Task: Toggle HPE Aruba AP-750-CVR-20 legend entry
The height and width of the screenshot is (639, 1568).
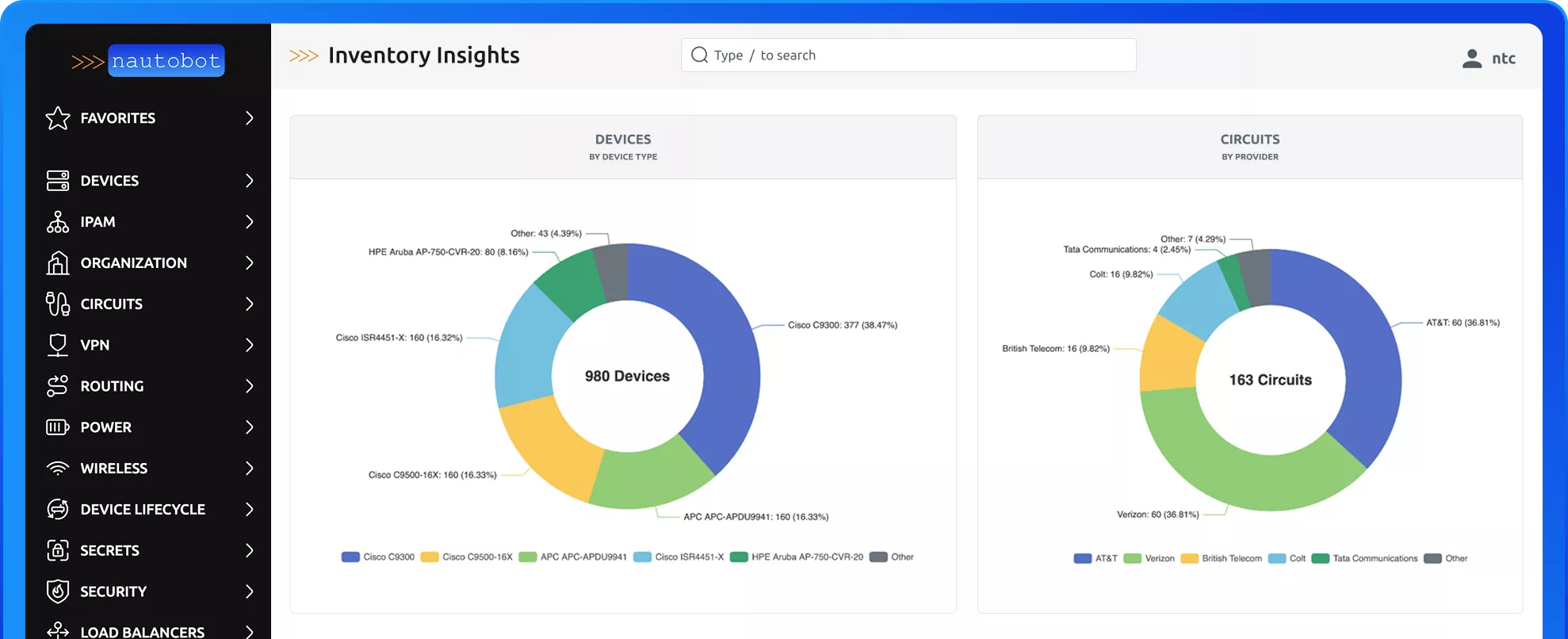Action: [x=797, y=557]
